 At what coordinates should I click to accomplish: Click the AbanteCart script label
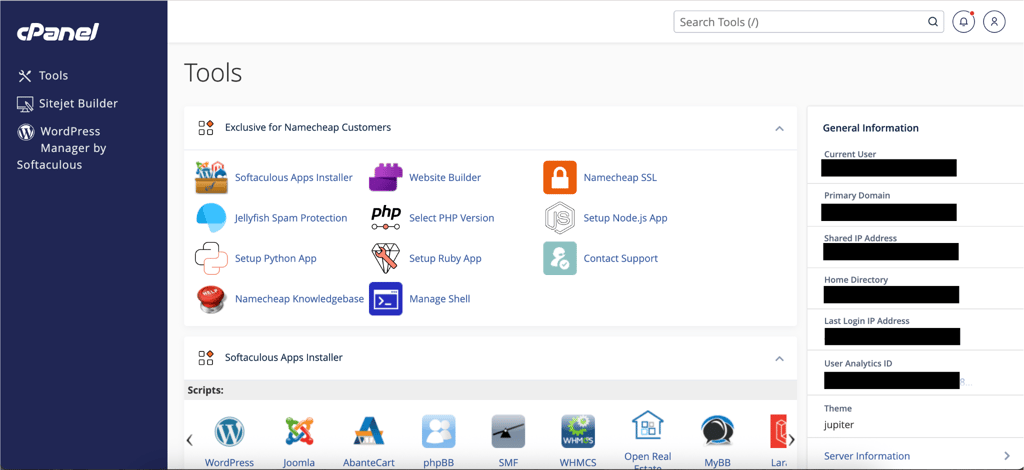coord(369,463)
